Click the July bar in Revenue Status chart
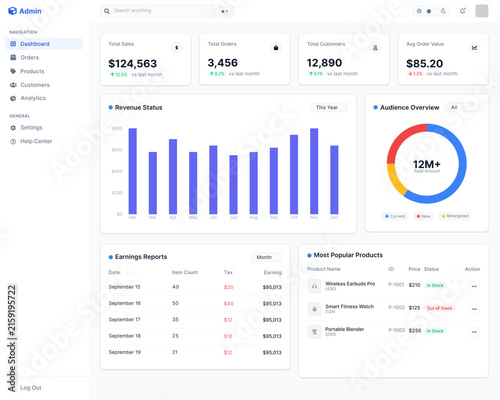Screen dimensions: 500x400 pyautogui.click(x=233, y=185)
